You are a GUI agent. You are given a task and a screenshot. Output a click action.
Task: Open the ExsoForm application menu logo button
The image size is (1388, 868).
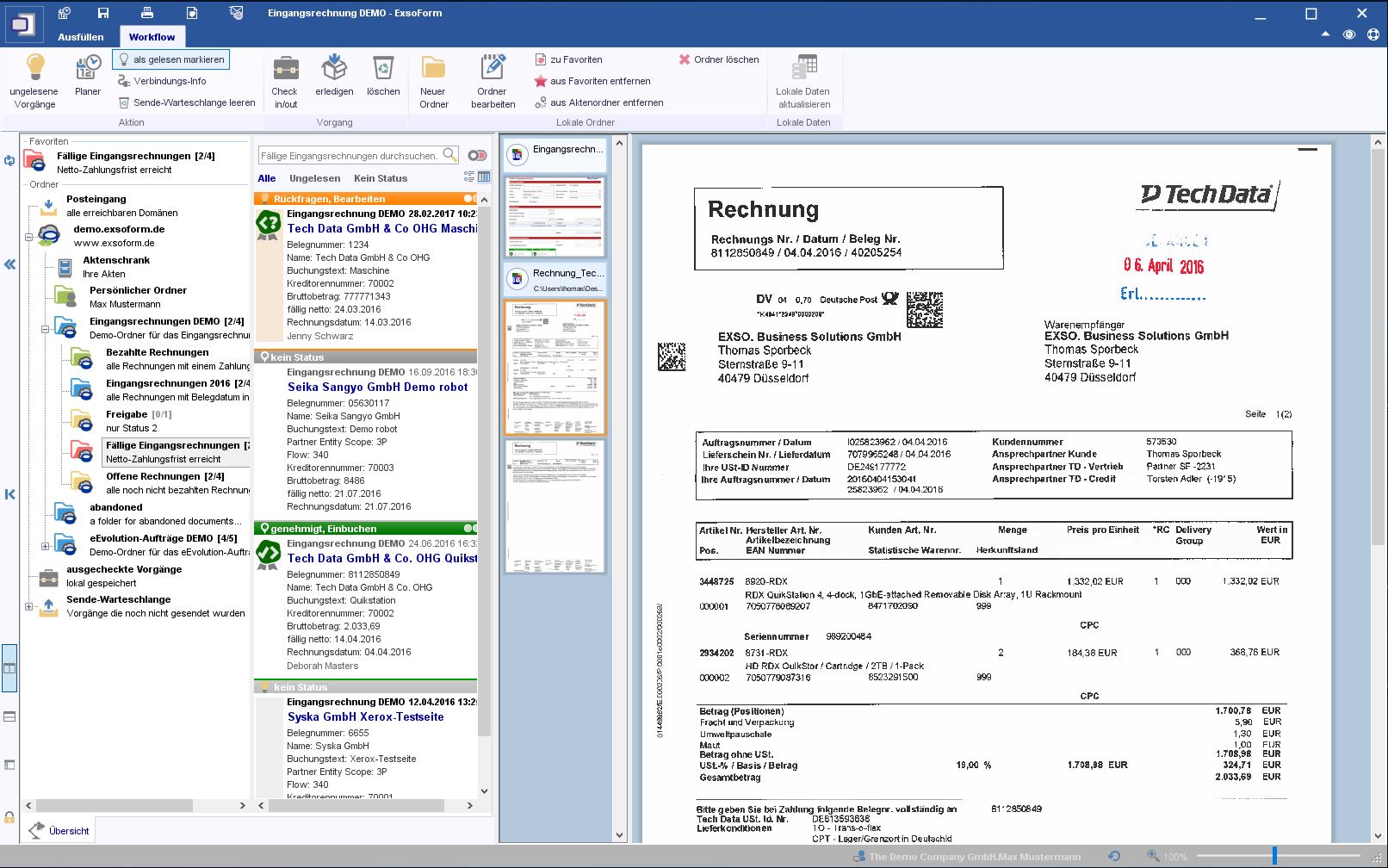(23, 23)
